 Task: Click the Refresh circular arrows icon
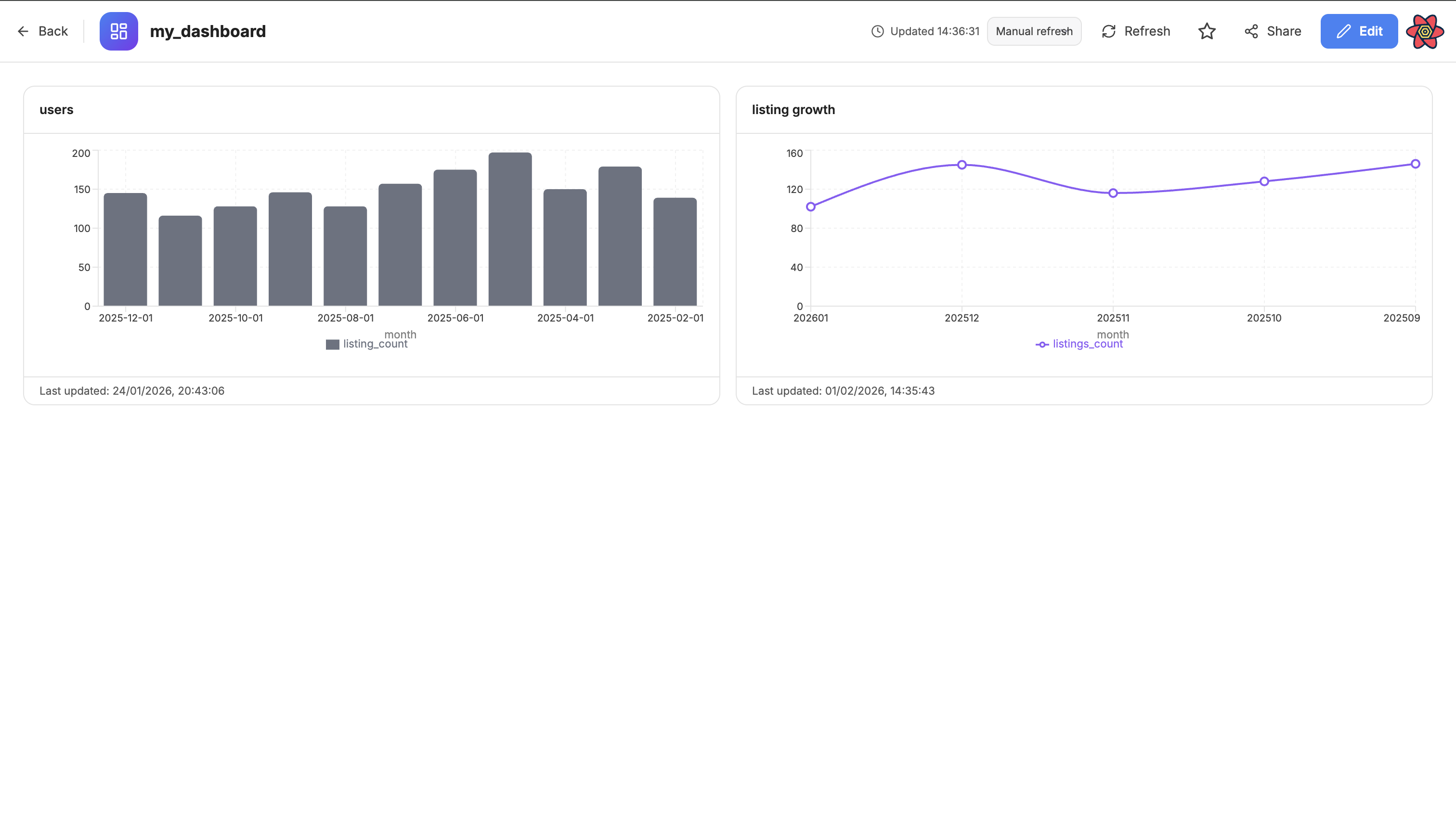pyautogui.click(x=1107, y=31)
